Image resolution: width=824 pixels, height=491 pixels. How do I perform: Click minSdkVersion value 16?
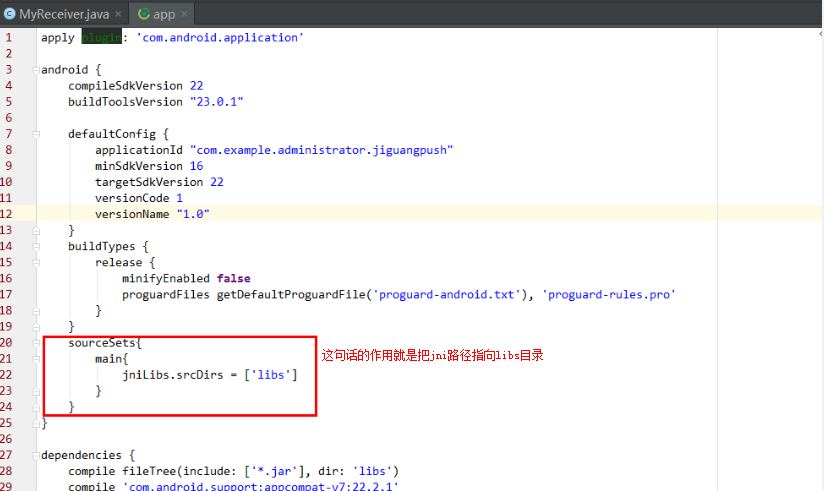tap(197, 166)
